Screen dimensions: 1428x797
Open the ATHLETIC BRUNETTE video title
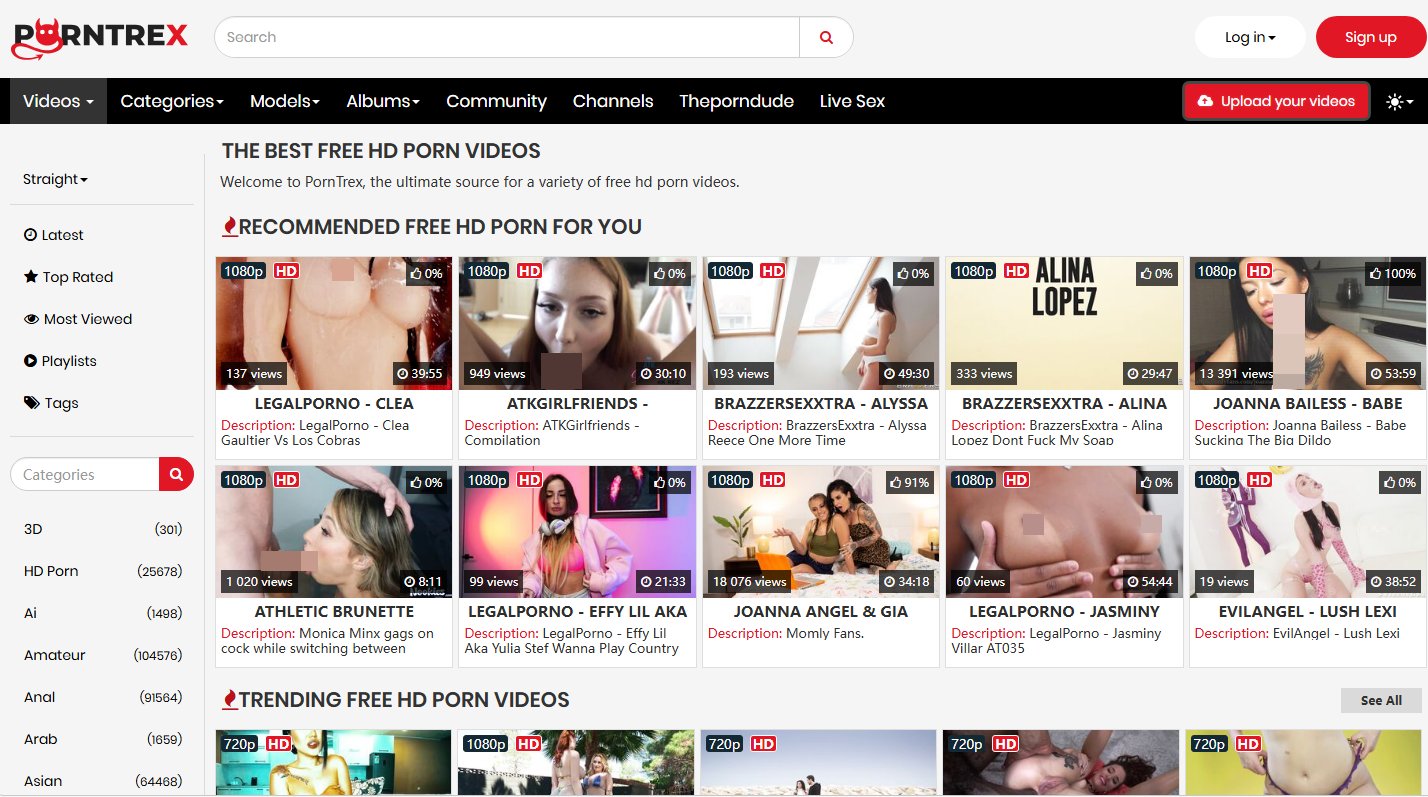[334, 612]
